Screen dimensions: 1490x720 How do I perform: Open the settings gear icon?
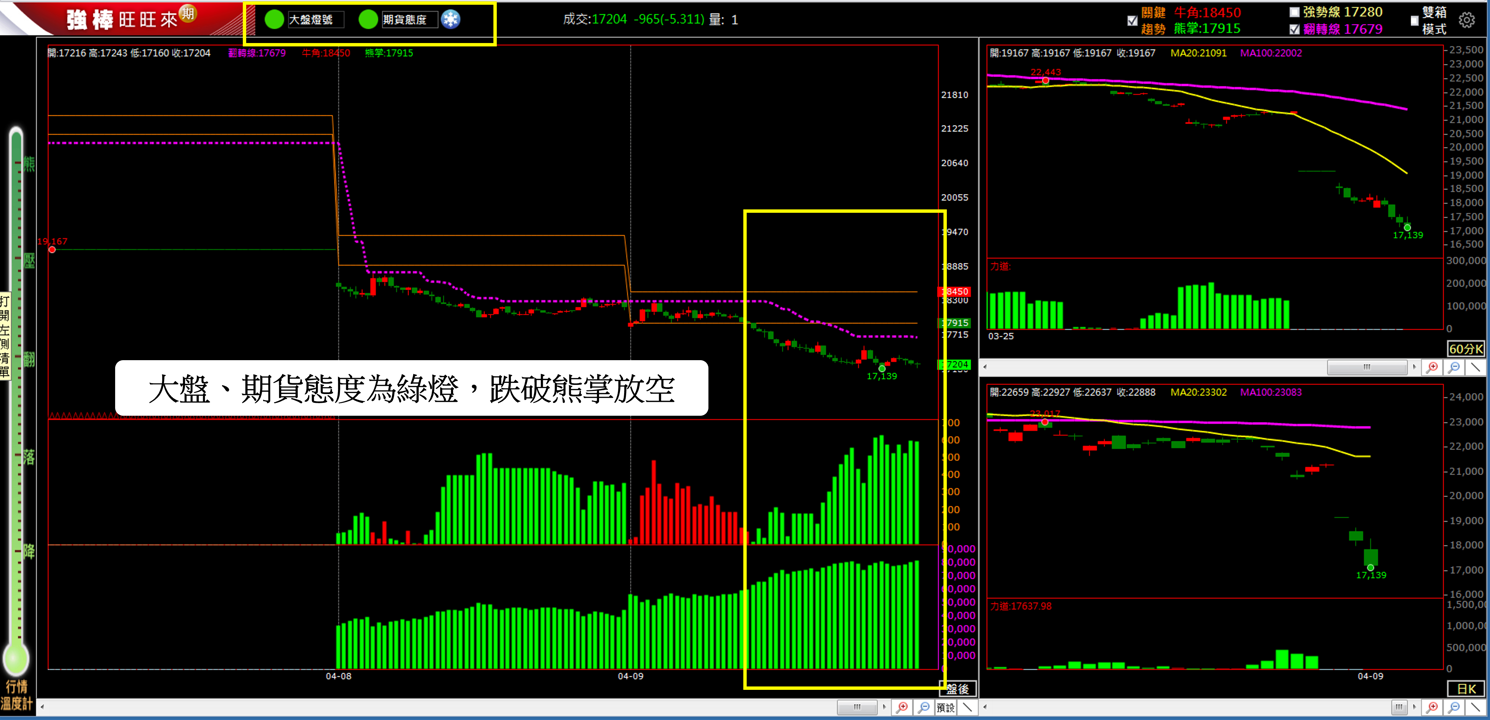1467,20
